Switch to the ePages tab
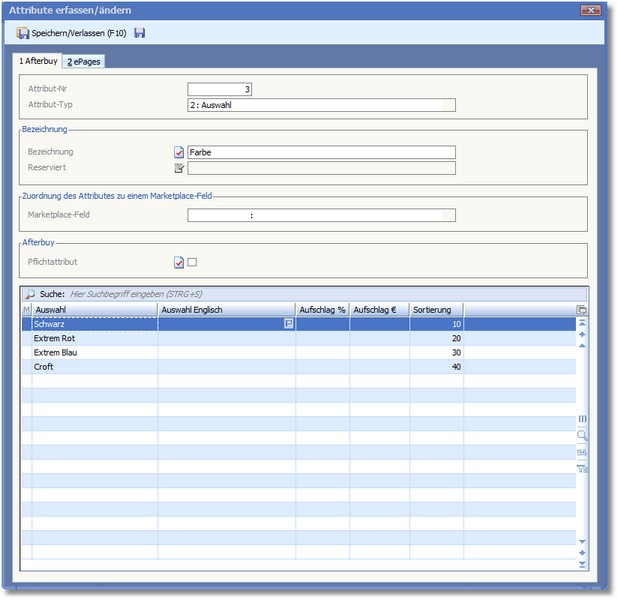This screenshot has width=618, height=600. (x=84, y=62)
